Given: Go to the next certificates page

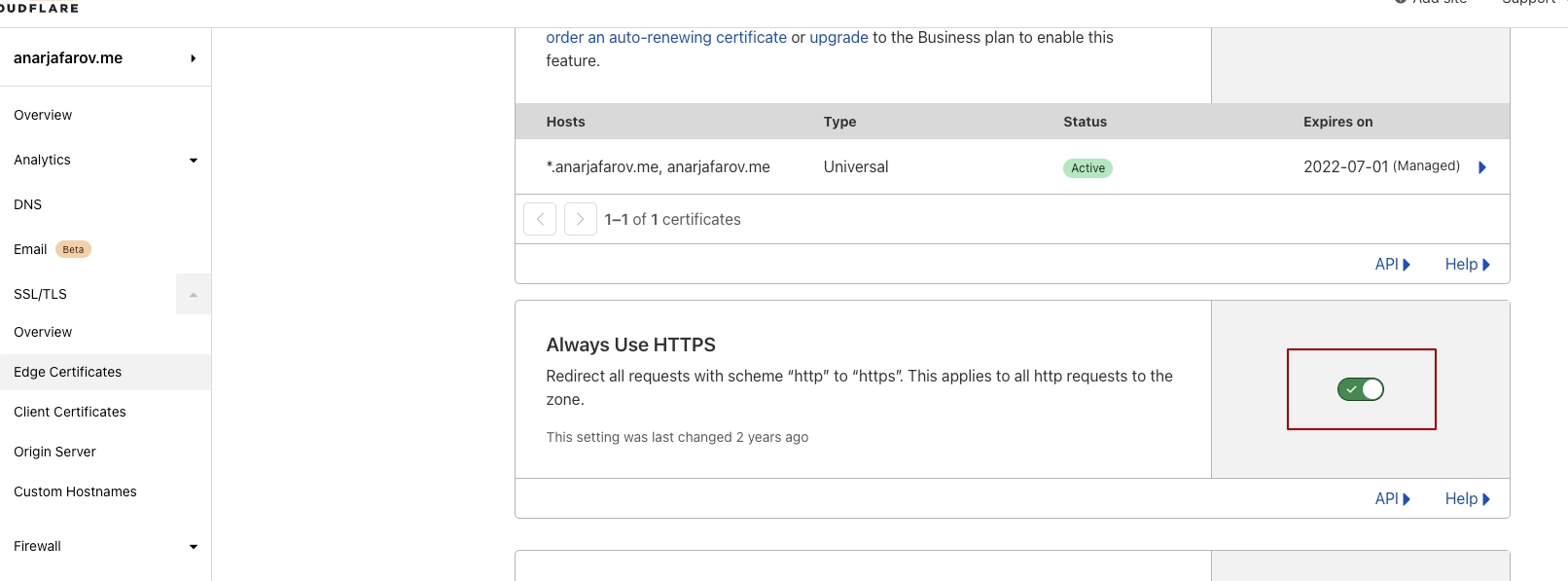Looking at the screenshot, I should (x=581, y=219).
